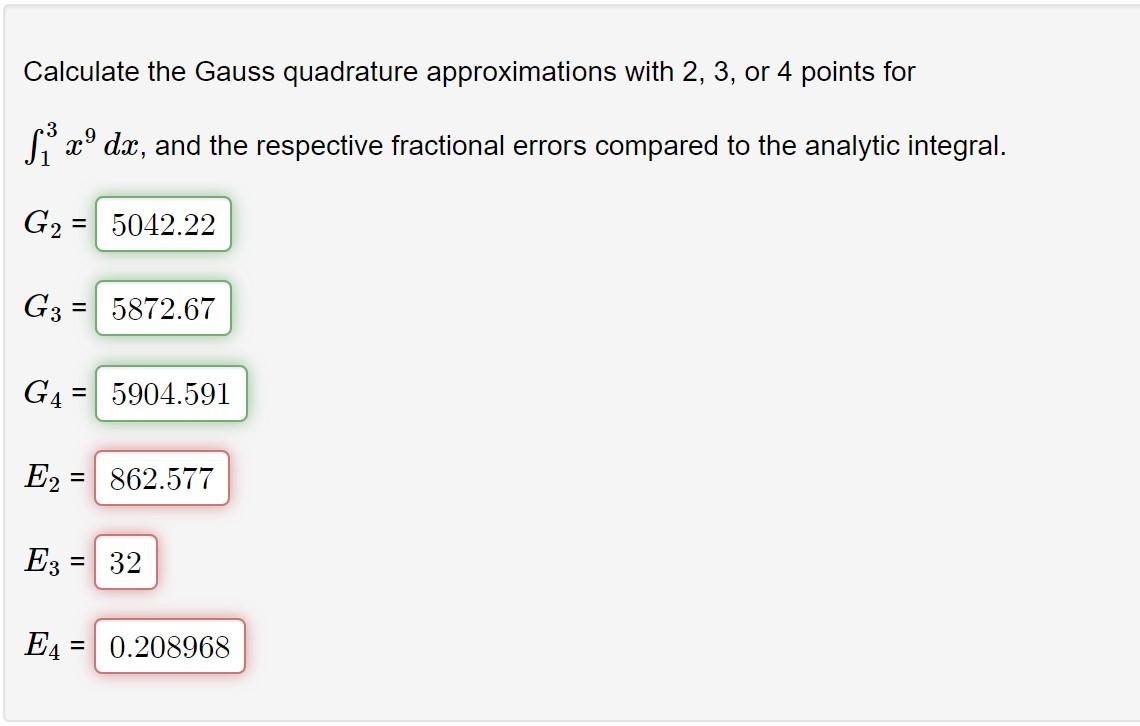Click the G4 input containing 5904.591
The height and width of the screenshot is (726, 1140).
(x=170, y=393)
